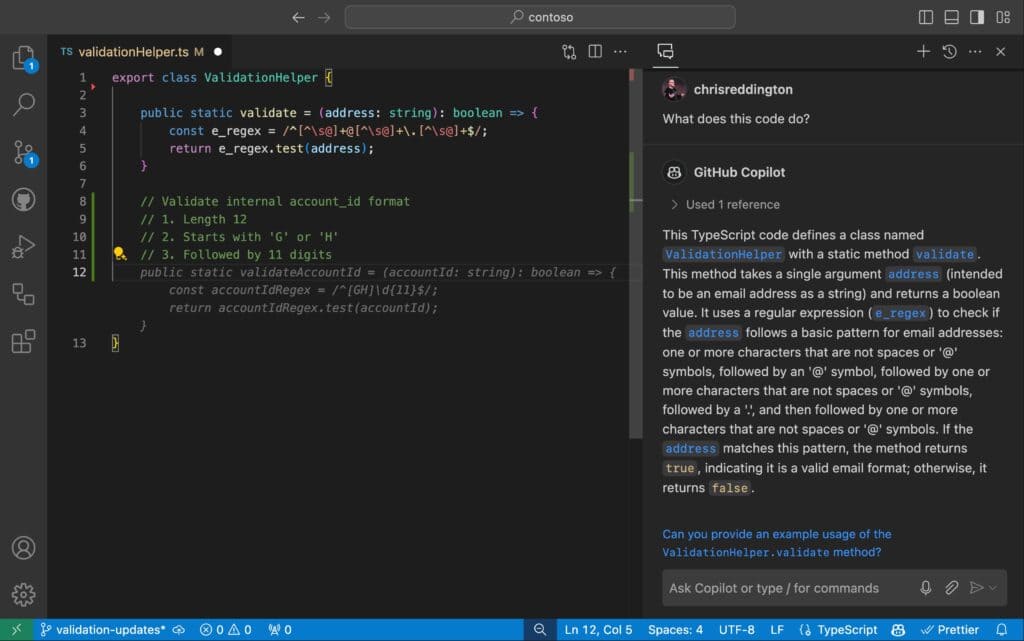This screenshot has height=641, width=1024.
Task: Open the Source Control view
Action: tap(23, 152)
